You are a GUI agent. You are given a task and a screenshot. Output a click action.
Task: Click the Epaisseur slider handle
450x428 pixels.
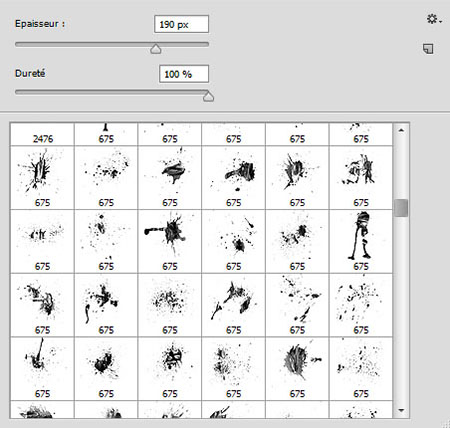(x=156, y=49)
